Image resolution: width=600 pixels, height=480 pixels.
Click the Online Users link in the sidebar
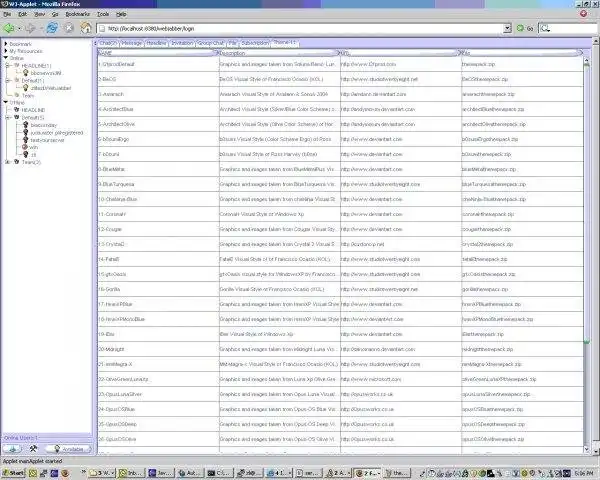pos(20,437)
